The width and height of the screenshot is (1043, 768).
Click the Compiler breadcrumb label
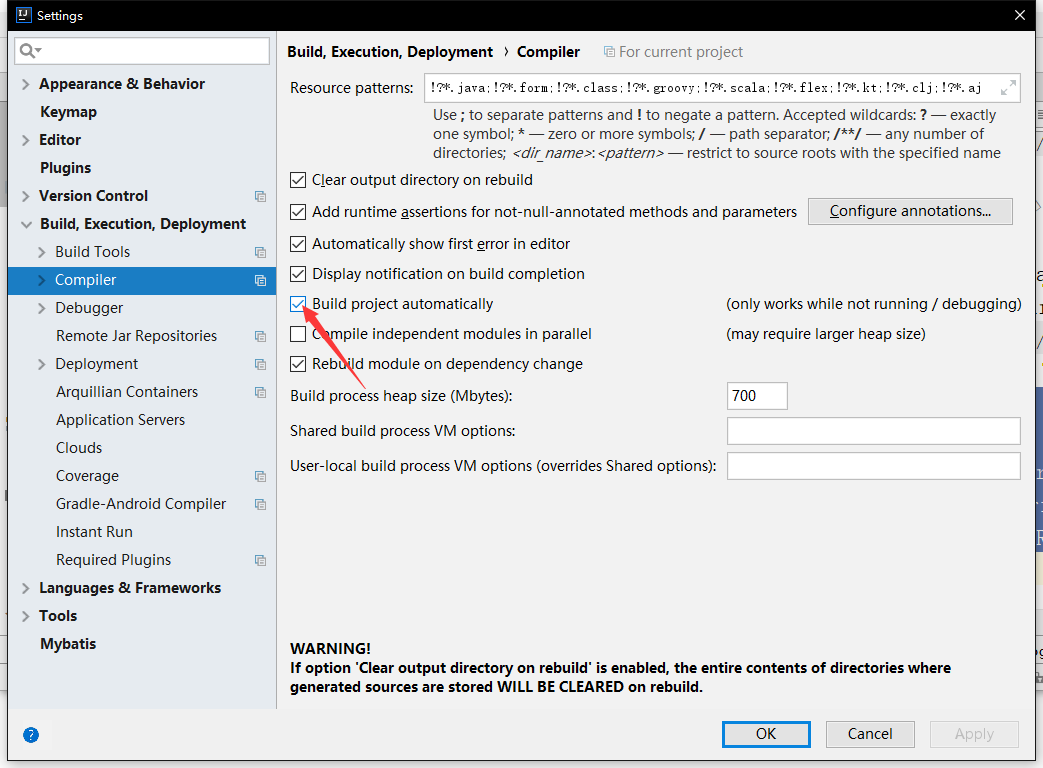pyautogui.click(x=548, y=52)
